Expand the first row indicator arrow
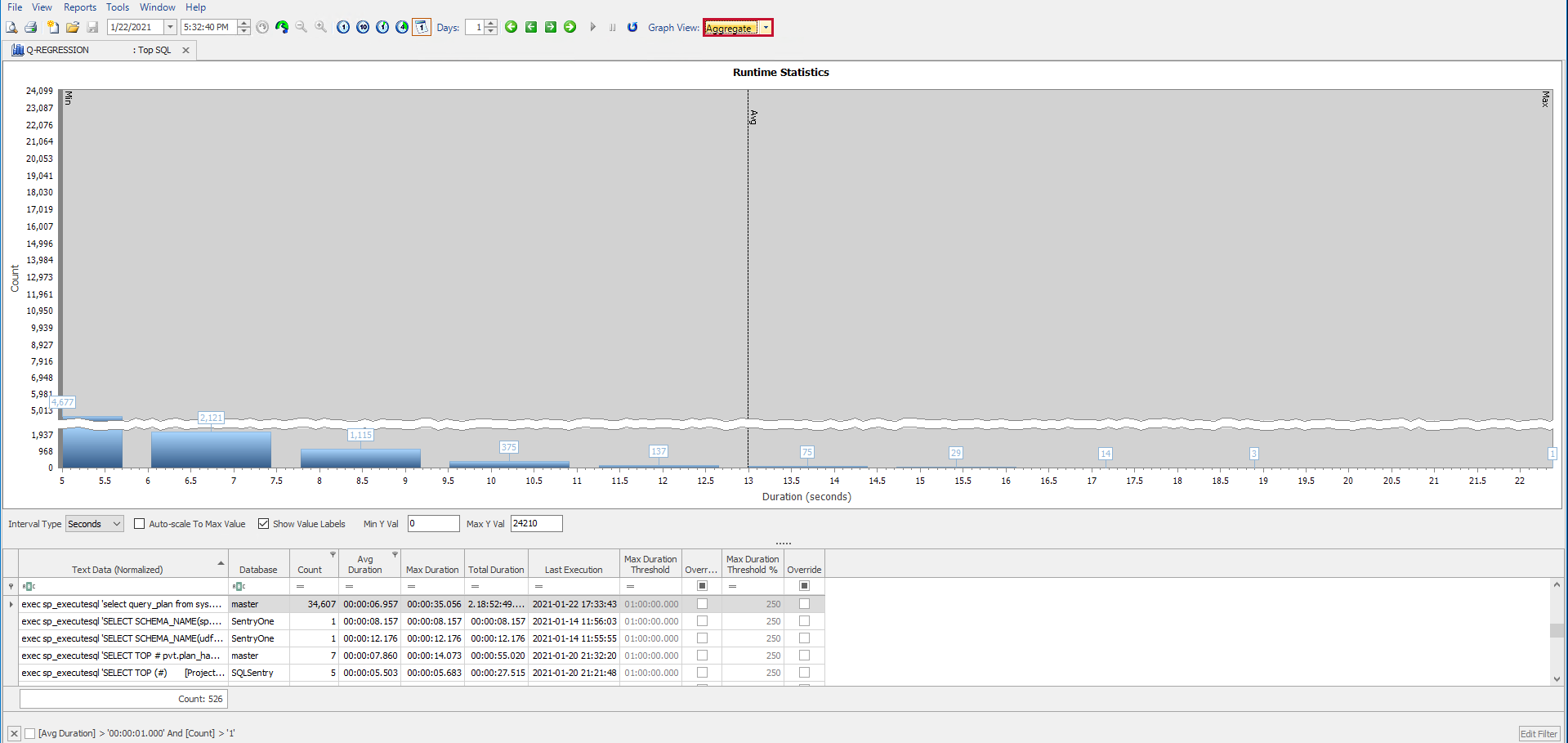The width and height of the screenshot is (1568, 743). 11,604
